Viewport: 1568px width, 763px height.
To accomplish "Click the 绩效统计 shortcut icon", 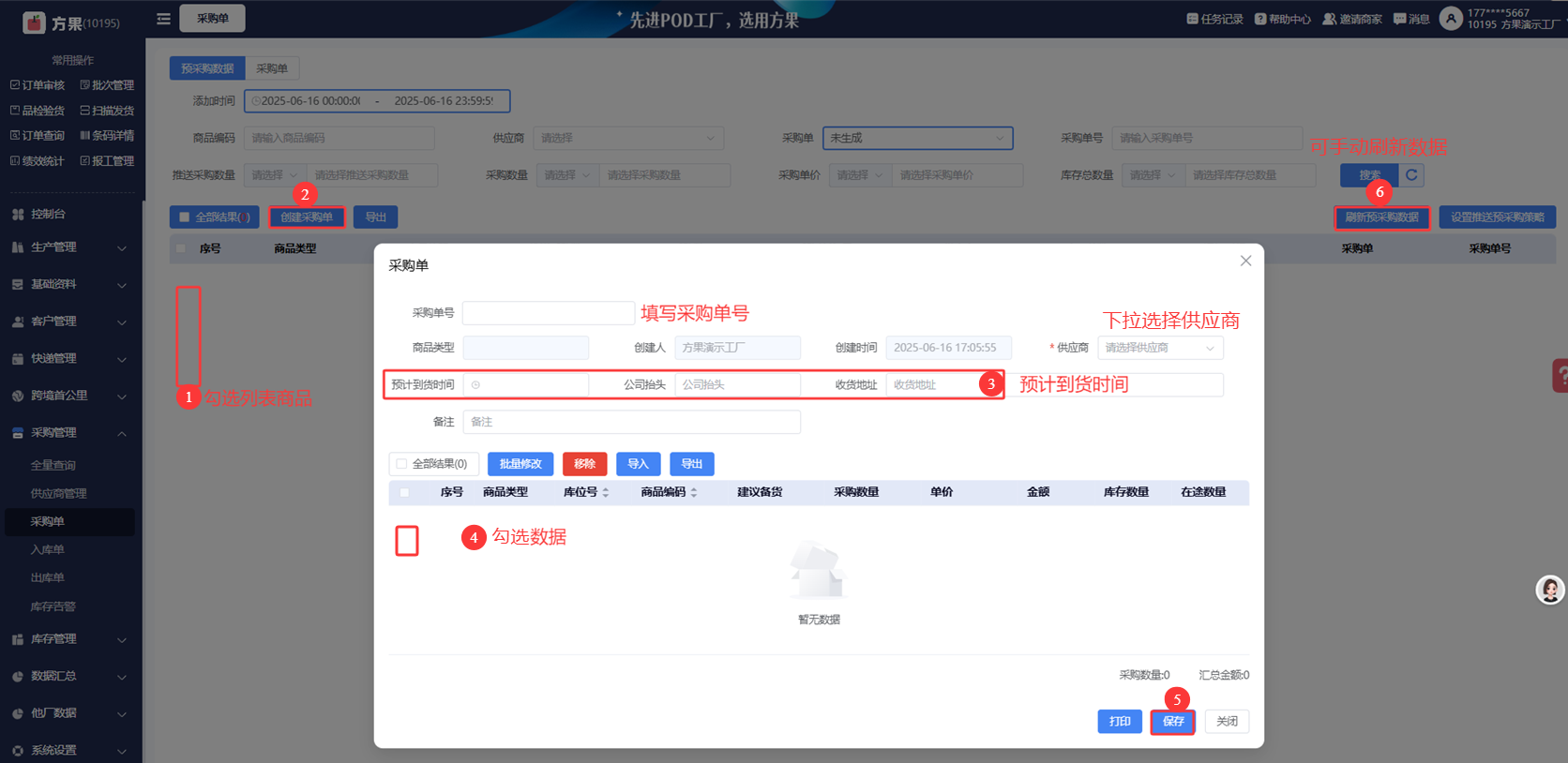I will (x=15, y=161).
